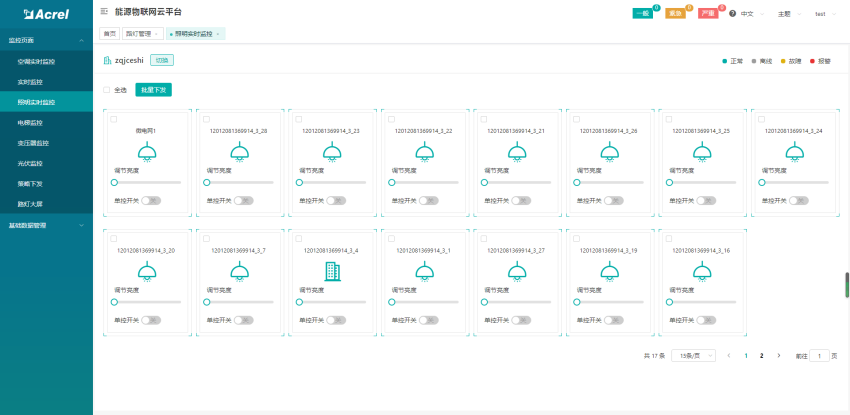Image resolution: width=850 pixels, height=415 pixels.
Task: Click the page jump input field
Action: tap(820, 355)
